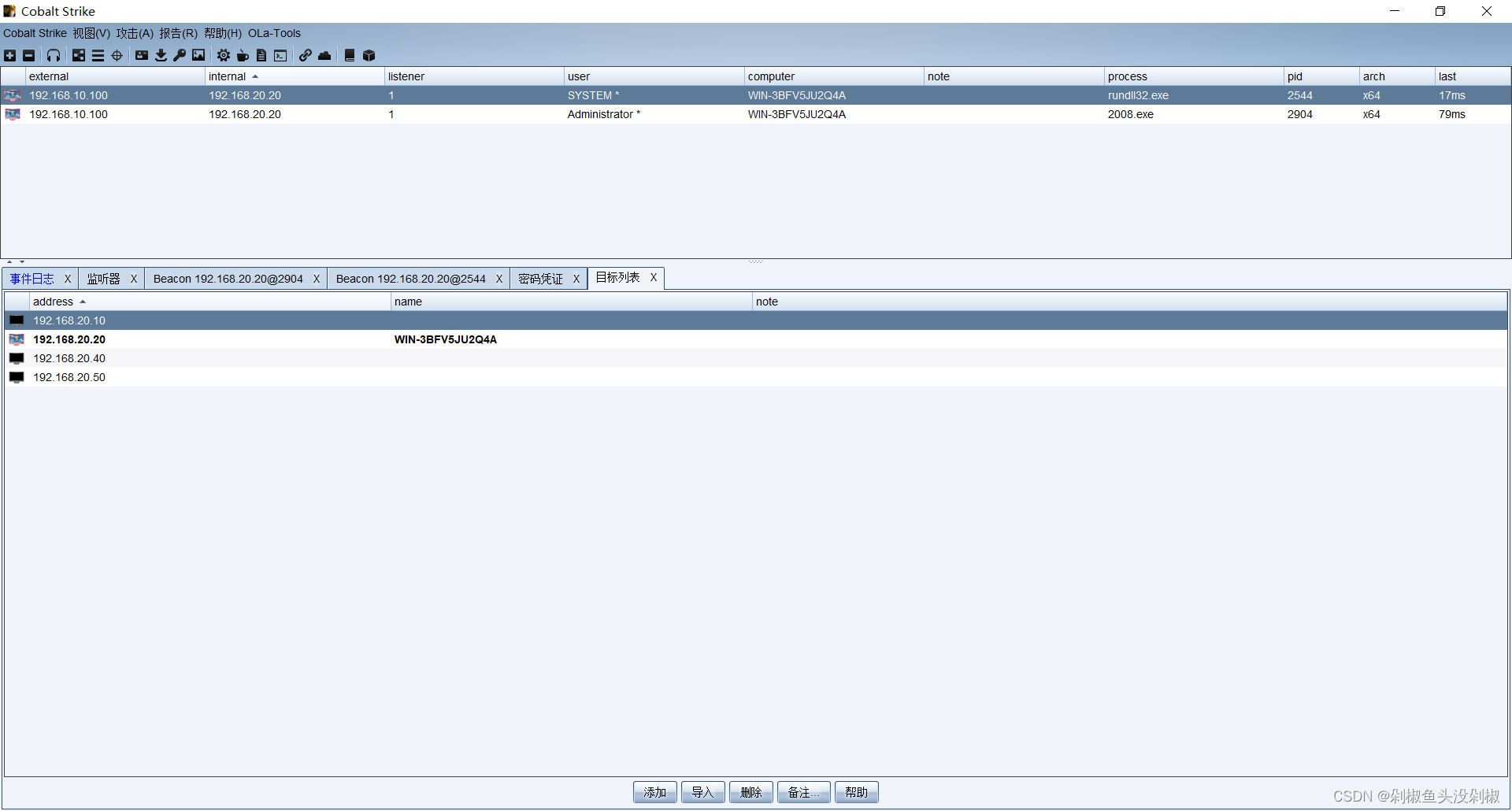Click the 删除 button
This screenshot has width=1512, height=811.
(751, 792)
